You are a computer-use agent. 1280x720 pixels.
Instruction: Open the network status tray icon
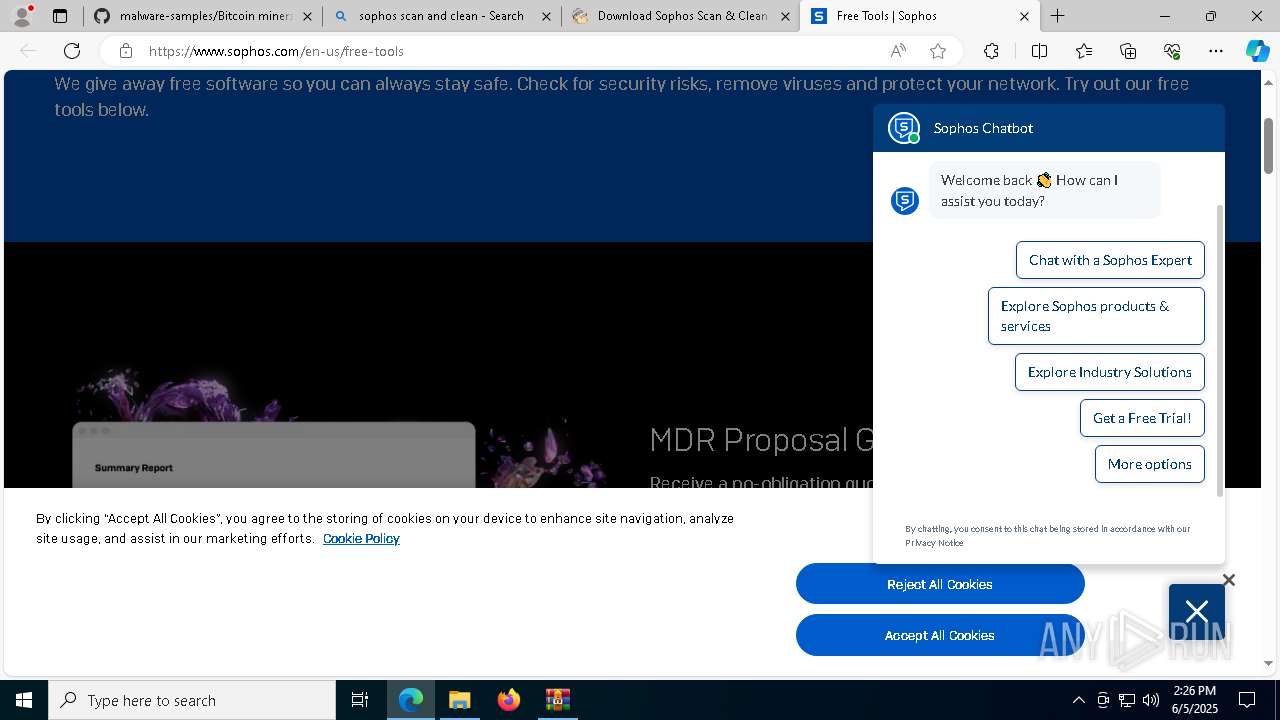pos(1127,700)
